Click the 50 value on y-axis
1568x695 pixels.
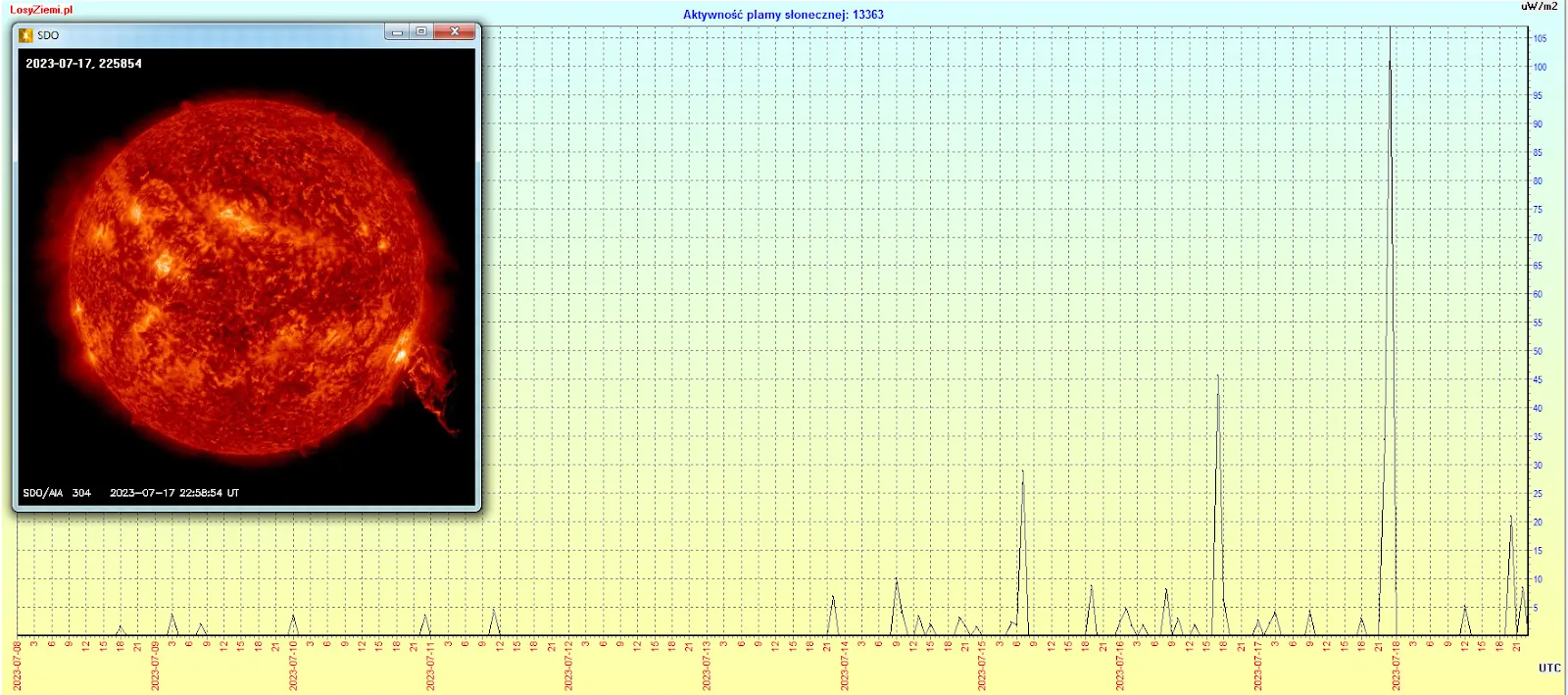coord(1539,352)
